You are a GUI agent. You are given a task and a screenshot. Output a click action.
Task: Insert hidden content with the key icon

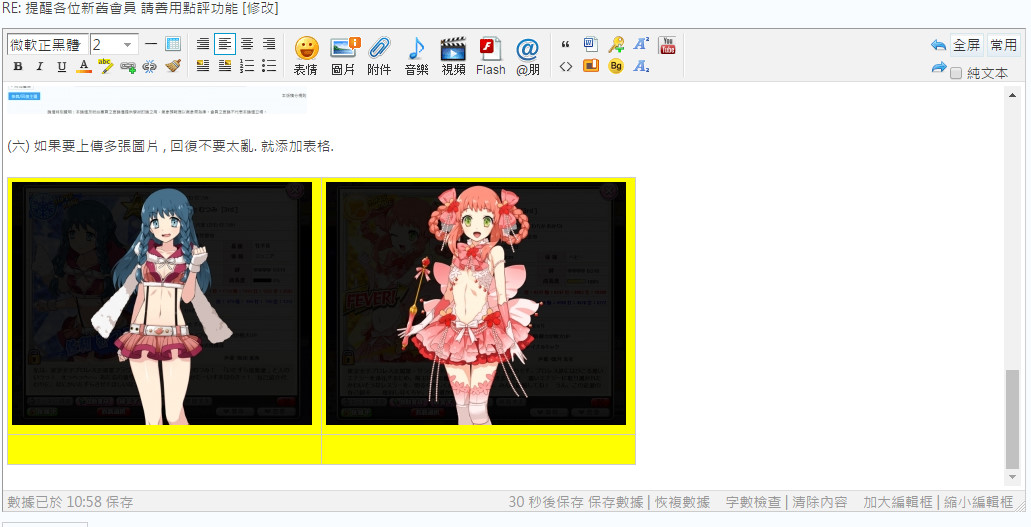(616, 45)
